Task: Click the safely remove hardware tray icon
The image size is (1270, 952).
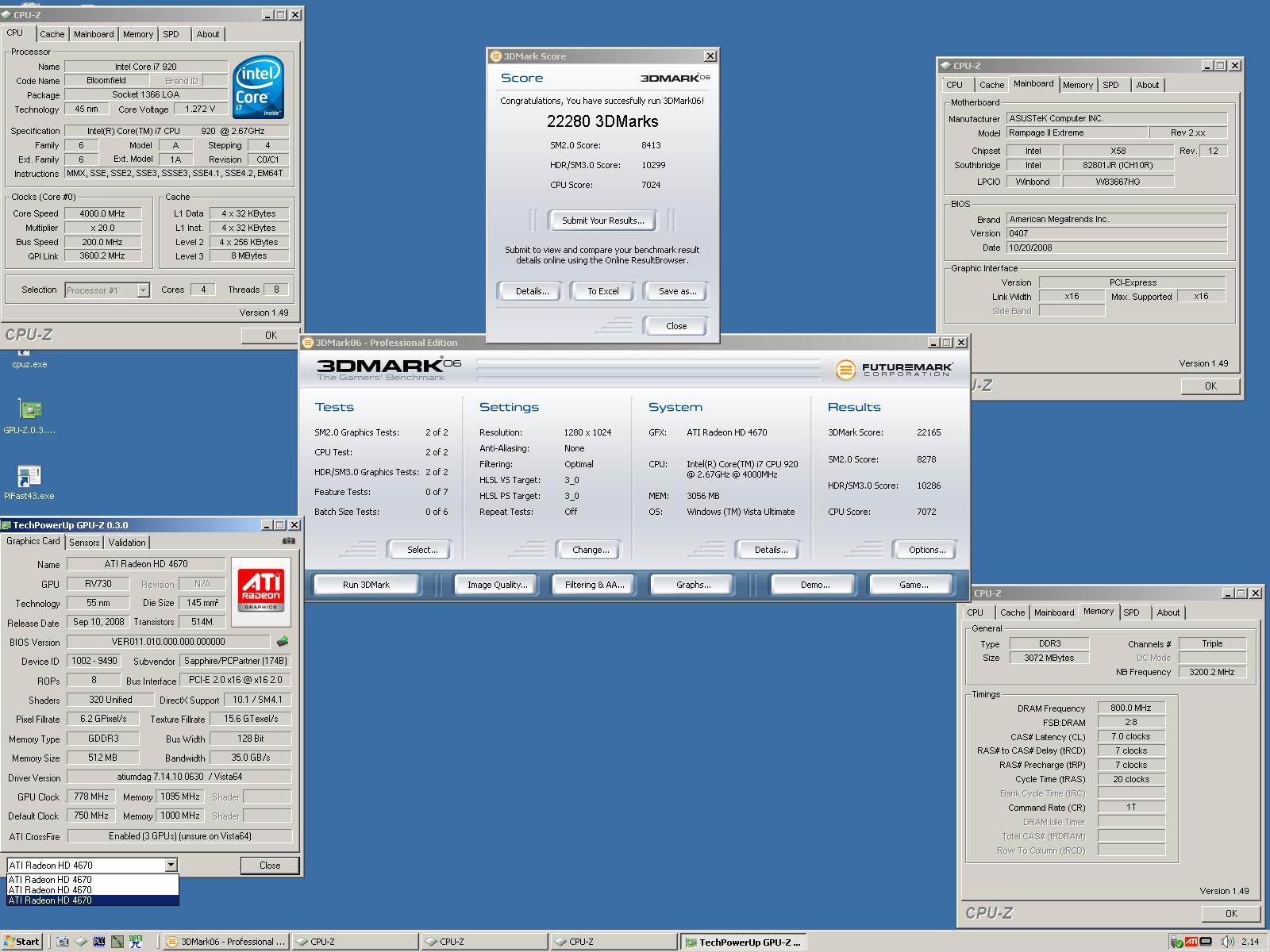Action: coord(1176,942)
